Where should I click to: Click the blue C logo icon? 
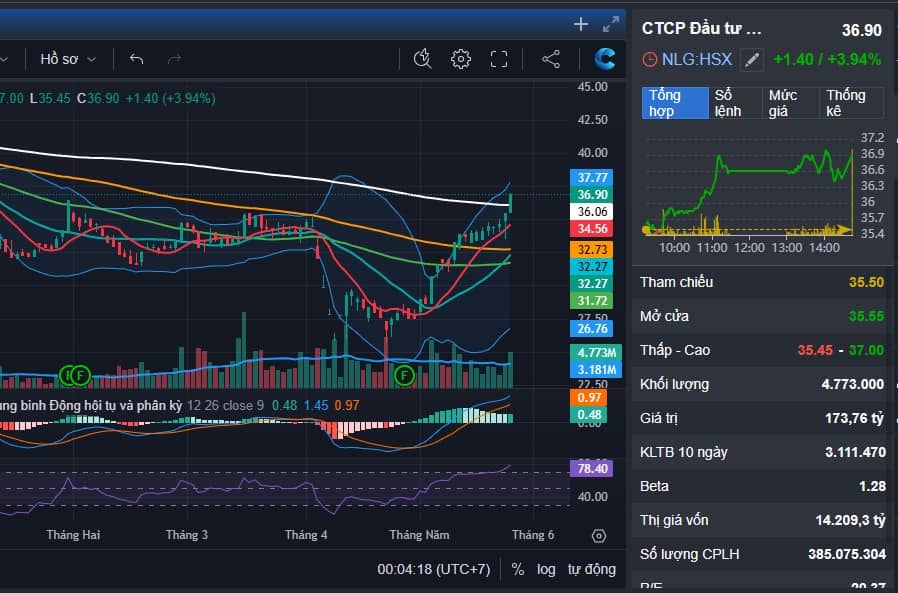click(605, 59)
